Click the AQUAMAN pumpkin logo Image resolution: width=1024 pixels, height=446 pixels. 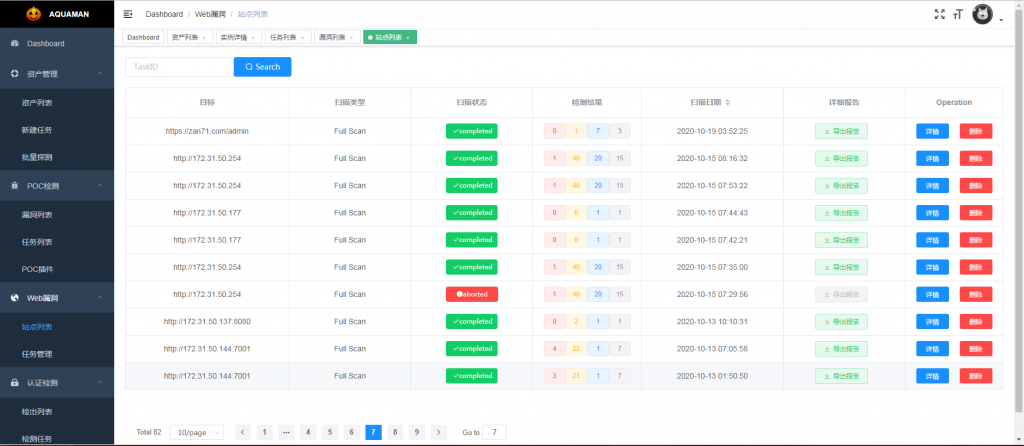(x=33, y=13)
